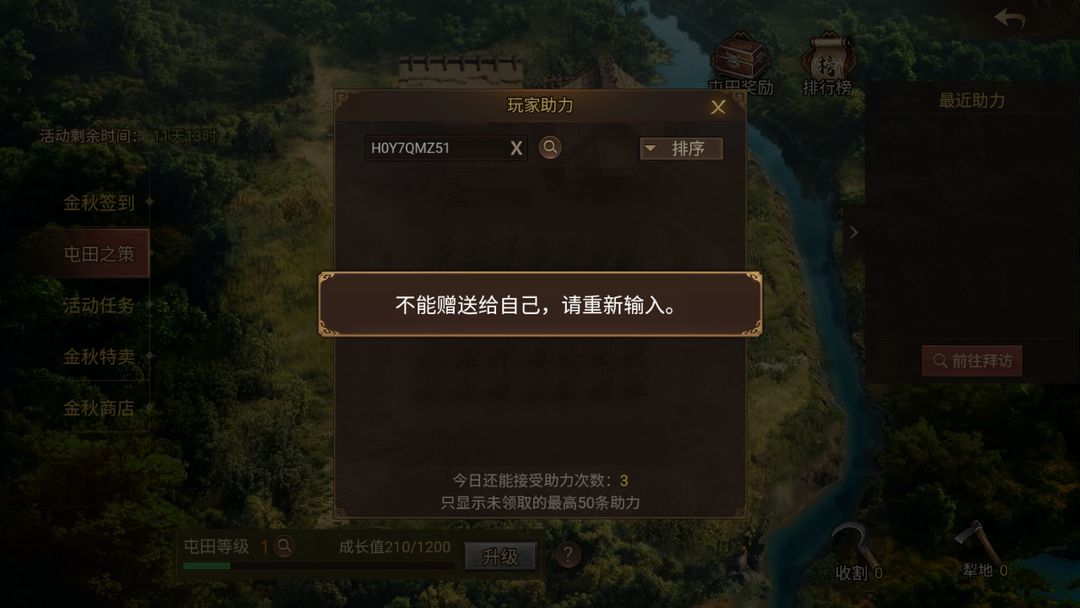Collapse the 最近助力 panel with chevron

coord(854,233)
